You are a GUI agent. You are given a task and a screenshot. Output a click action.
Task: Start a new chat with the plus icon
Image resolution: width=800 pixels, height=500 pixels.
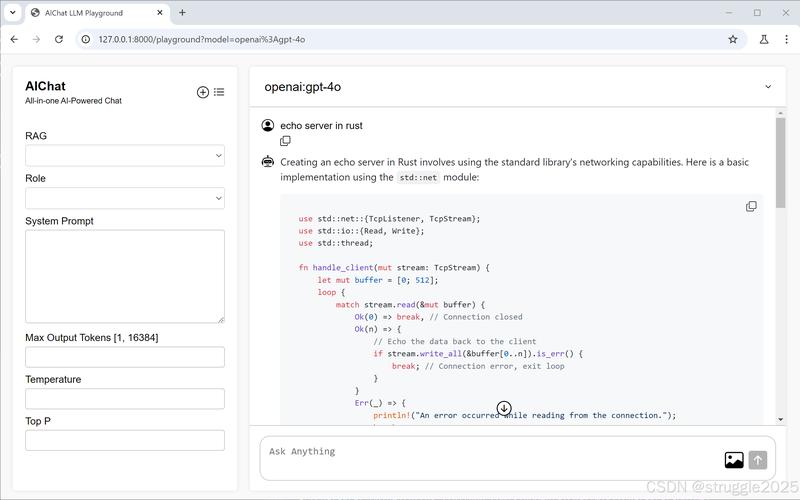[203, 92]
